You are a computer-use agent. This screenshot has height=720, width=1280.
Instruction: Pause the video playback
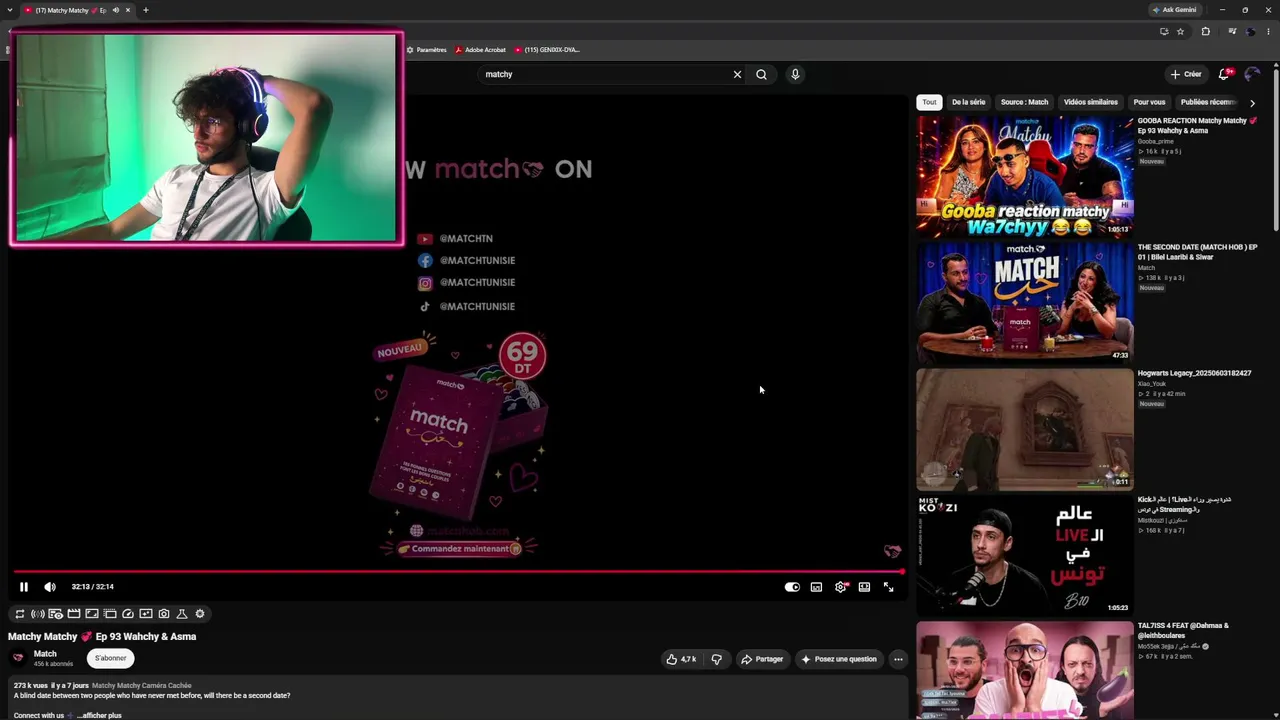coord(24,587)
